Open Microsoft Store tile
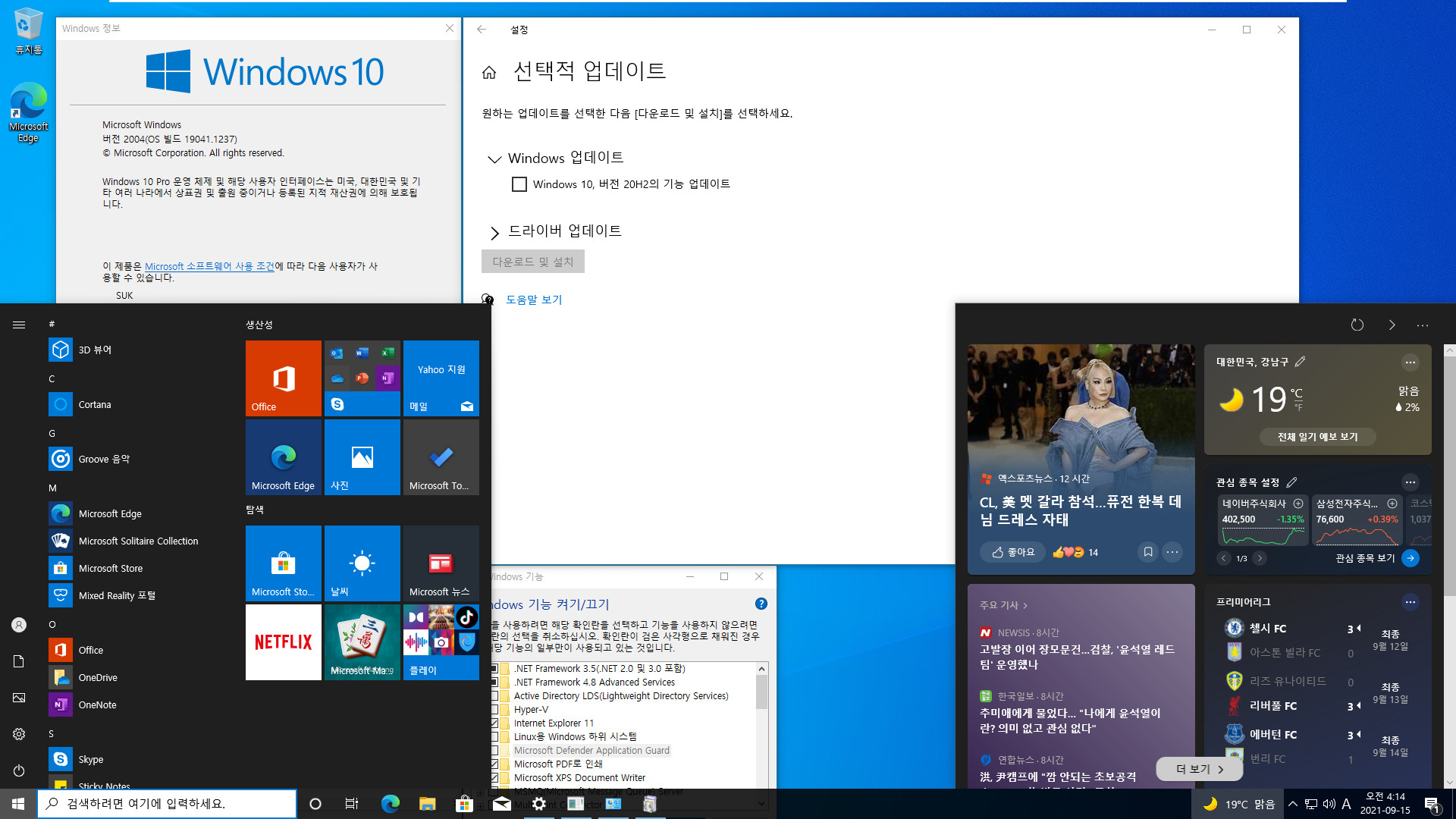Viewport: 1456px width, 819px height. 283,562
